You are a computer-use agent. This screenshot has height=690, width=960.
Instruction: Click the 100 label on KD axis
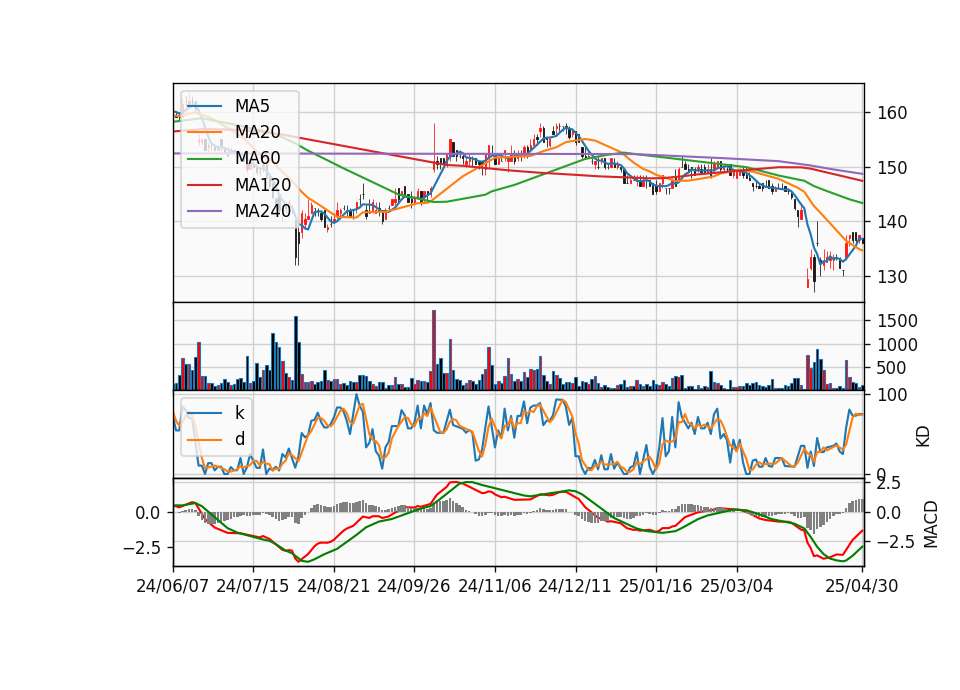point(892,396)
